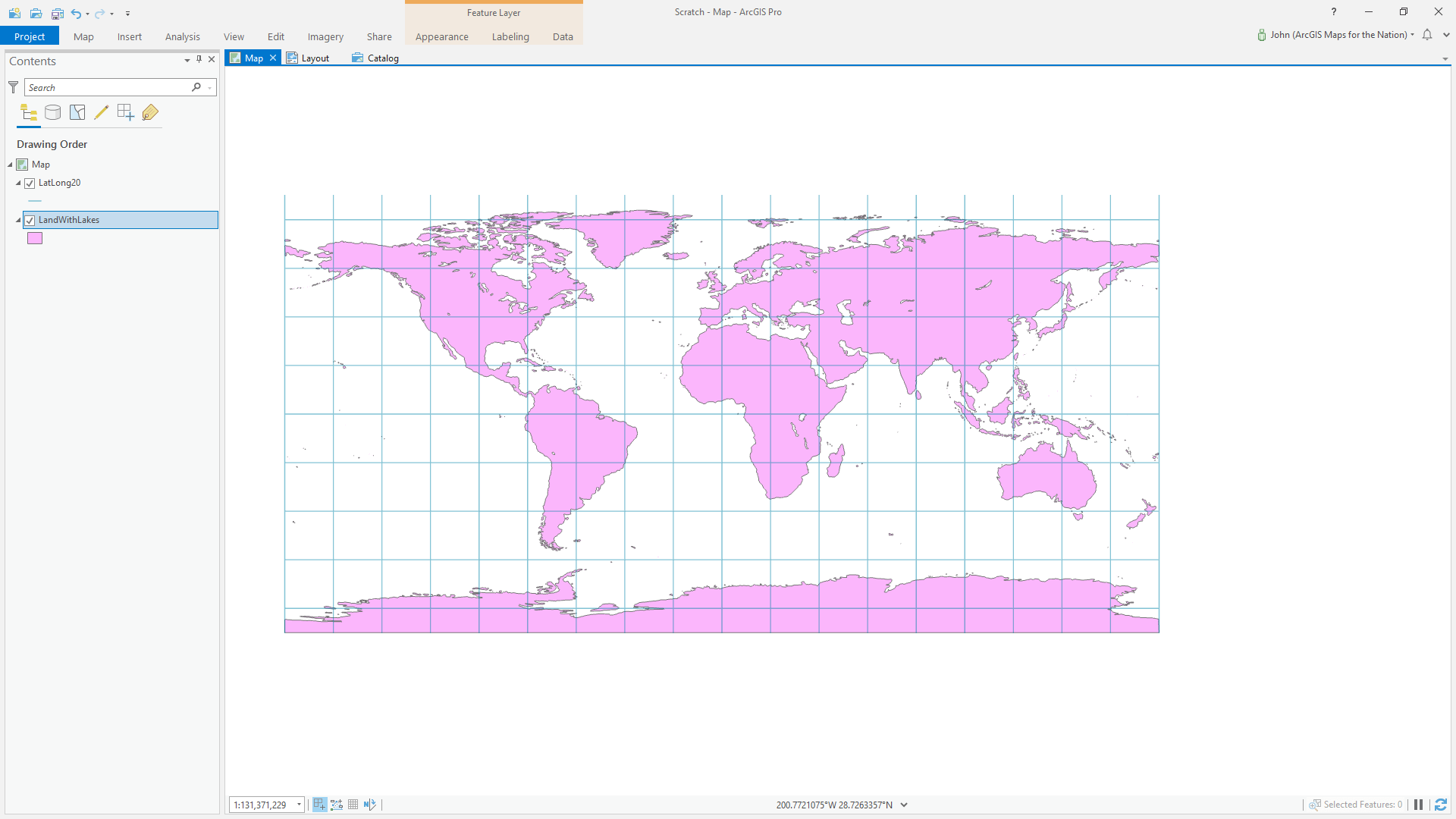Click the refresh map icon in status bar
Viewport: 1456px width, 819px height.
[1440, 805]
